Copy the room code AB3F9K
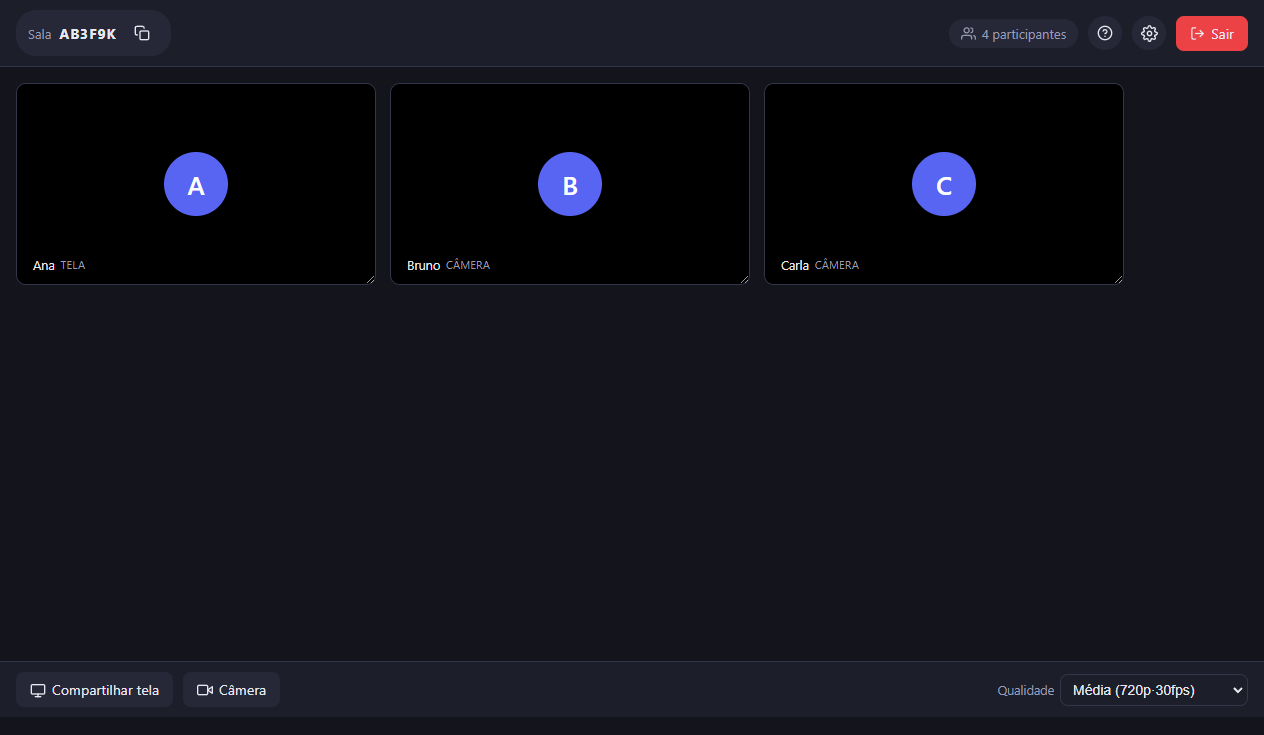Viewport: 1264px width, 735px height. [142, 33]
